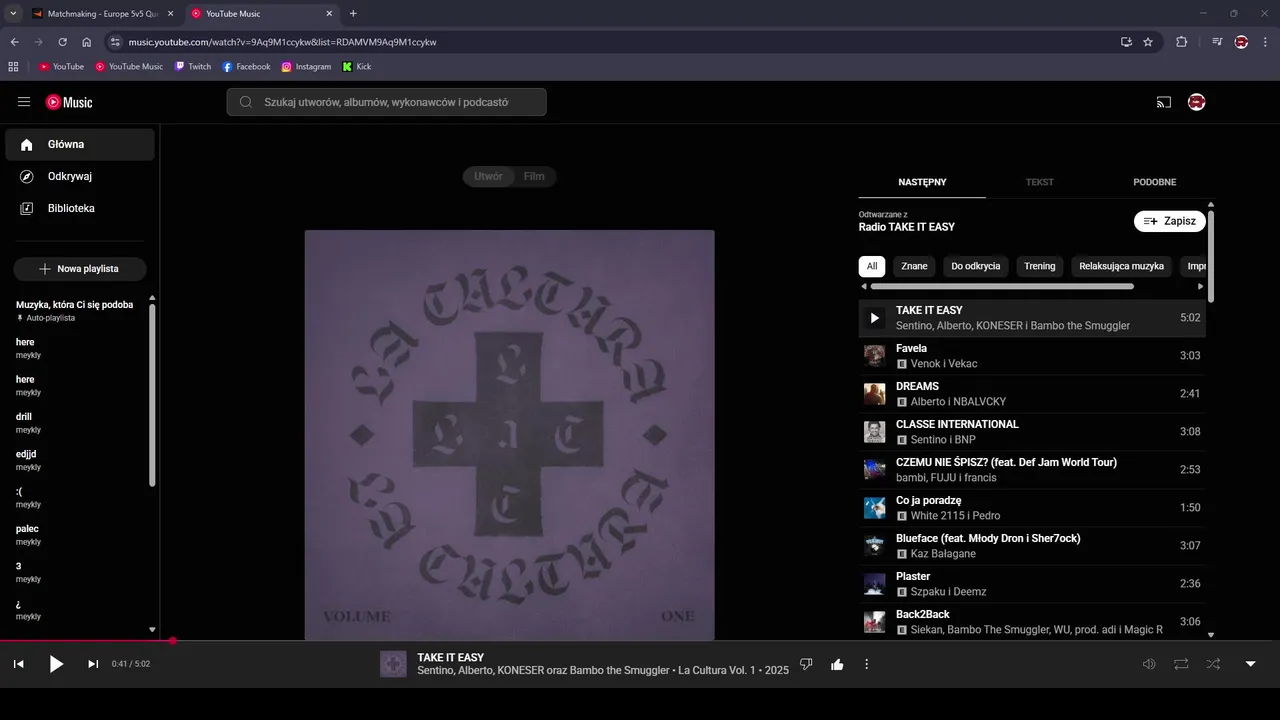Image resolution: width=1280 pixels, height=720 pixels.
Task: Click the install app icon in address bar
Action: point(1126,42)
